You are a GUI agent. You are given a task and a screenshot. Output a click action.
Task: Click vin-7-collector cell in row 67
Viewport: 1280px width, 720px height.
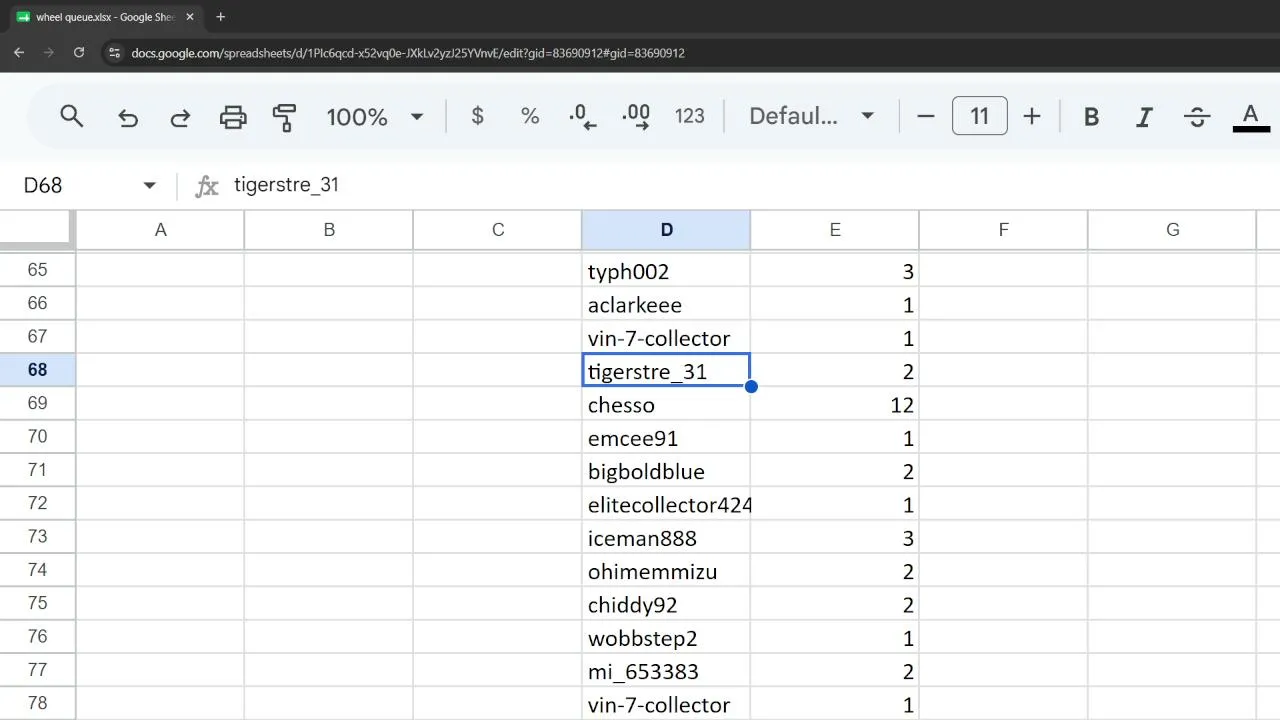666,338
